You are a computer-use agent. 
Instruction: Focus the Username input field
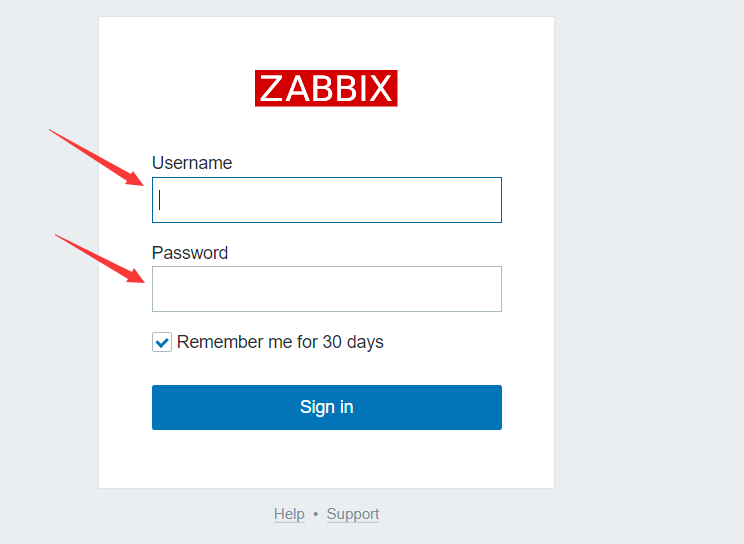click(326, 200)
